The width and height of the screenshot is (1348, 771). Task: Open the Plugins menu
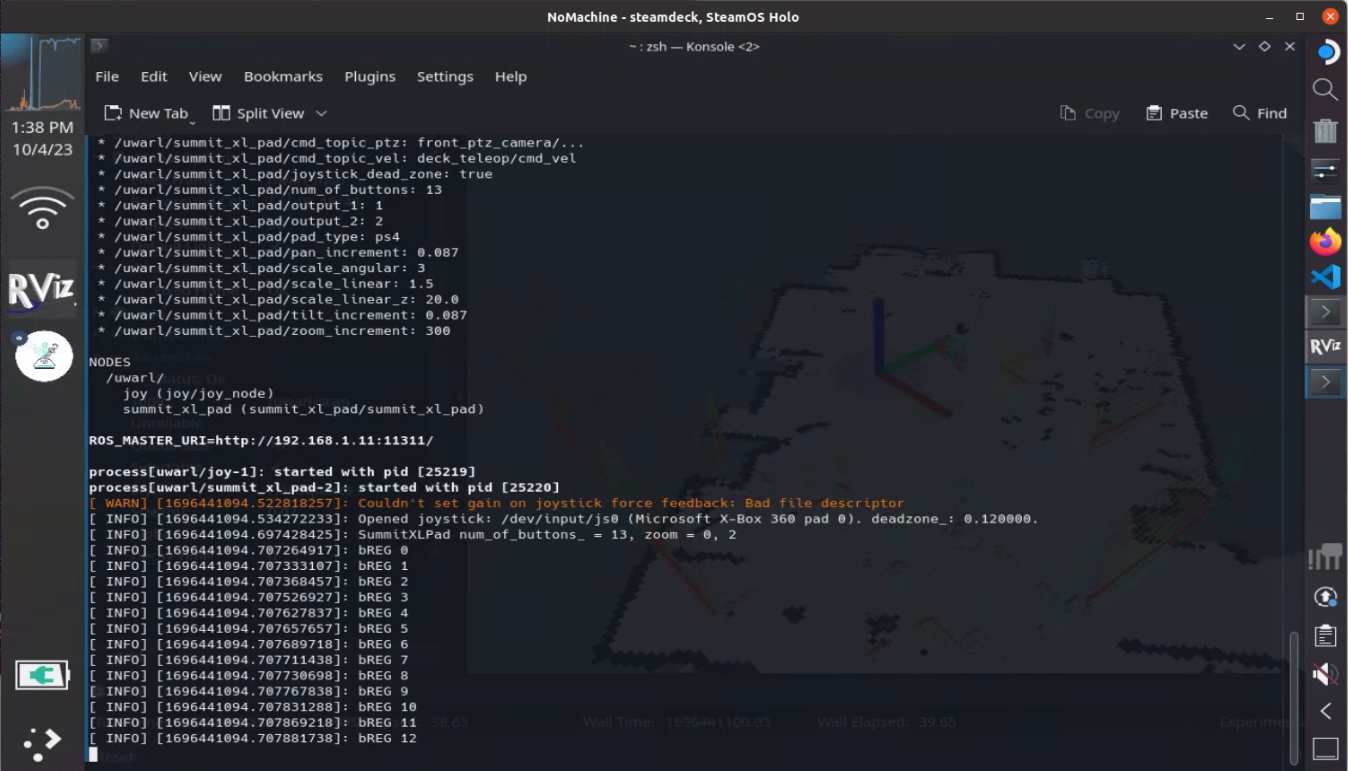click(x=370, y=77)
